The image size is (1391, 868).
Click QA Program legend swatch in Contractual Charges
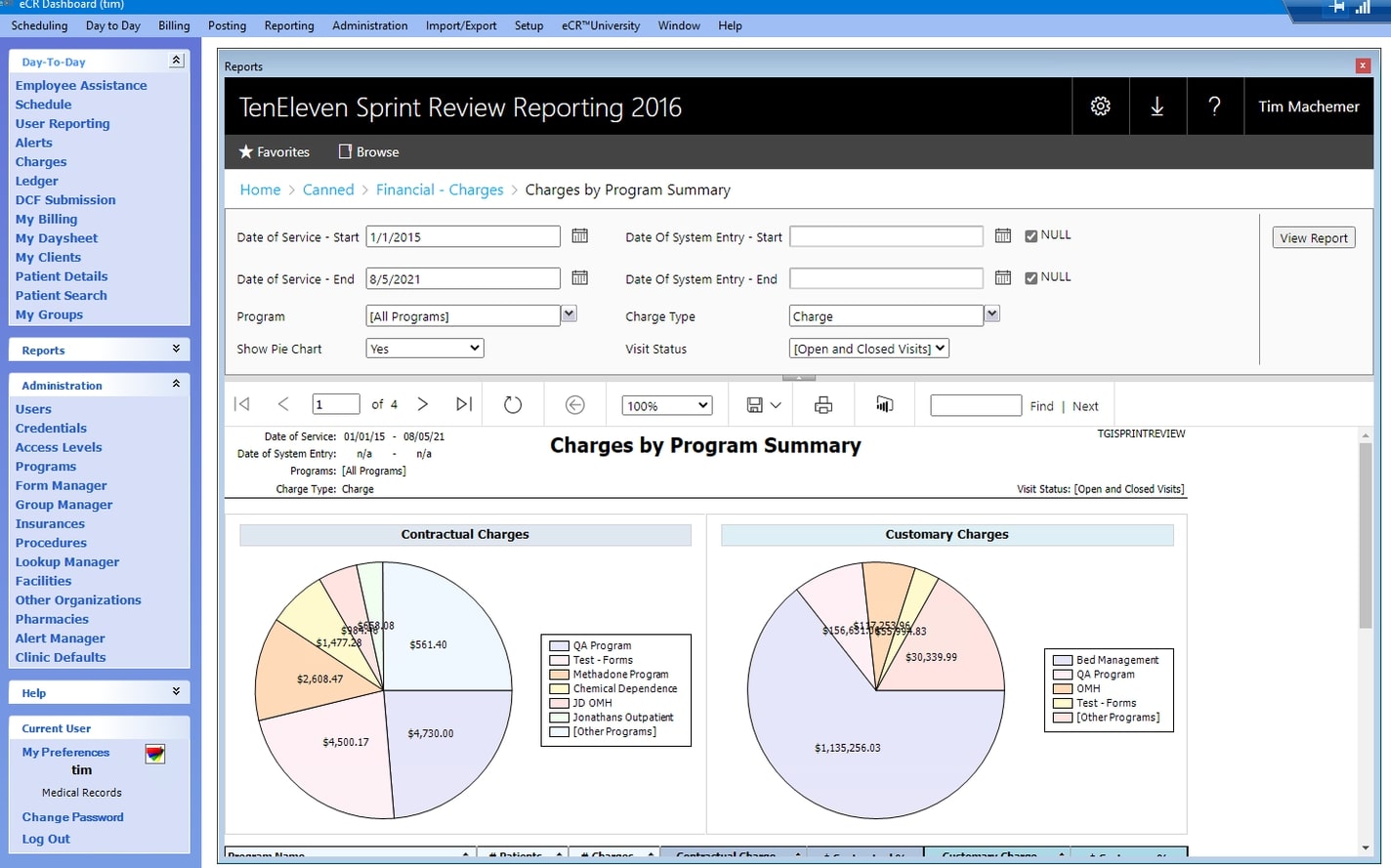tap(559, 645)
